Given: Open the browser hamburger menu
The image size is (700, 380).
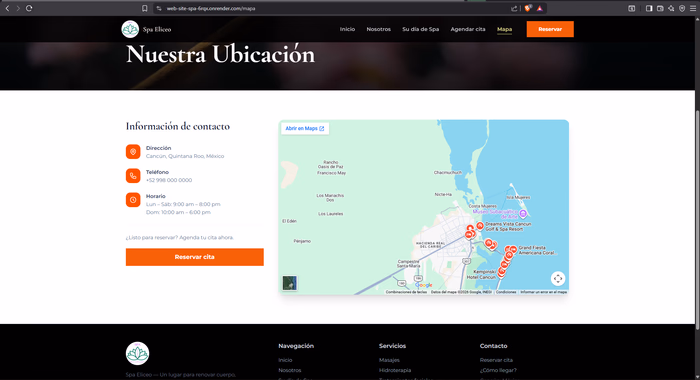Looking at the screenshot, I should click(x=693, y=8).
